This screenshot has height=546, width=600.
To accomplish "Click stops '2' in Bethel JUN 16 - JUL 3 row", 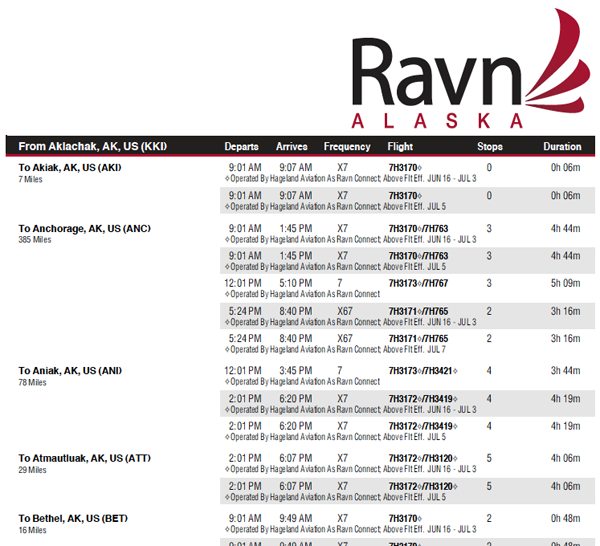I will pos(489,518).
